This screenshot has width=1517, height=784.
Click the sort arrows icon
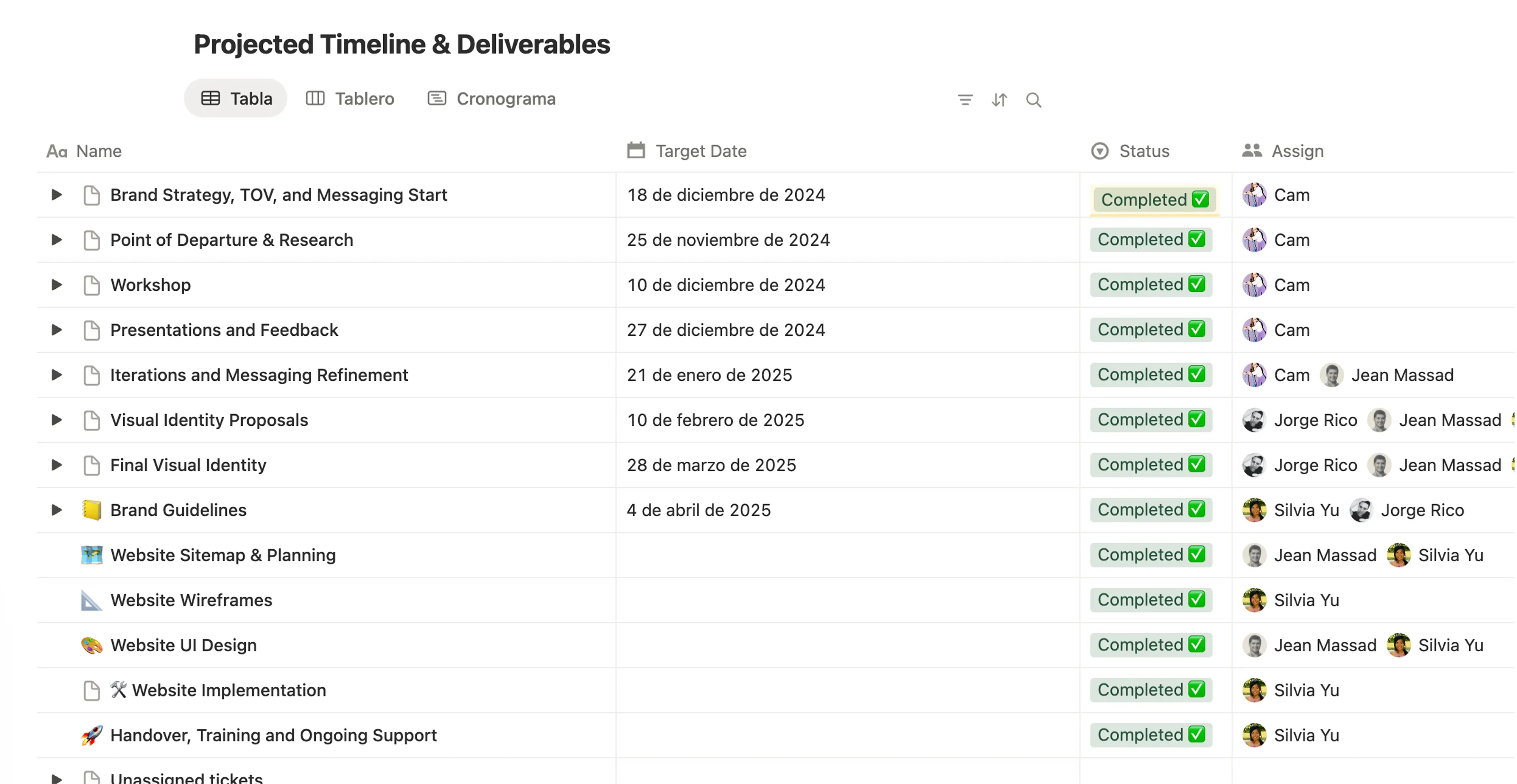[x=999, y=100]
